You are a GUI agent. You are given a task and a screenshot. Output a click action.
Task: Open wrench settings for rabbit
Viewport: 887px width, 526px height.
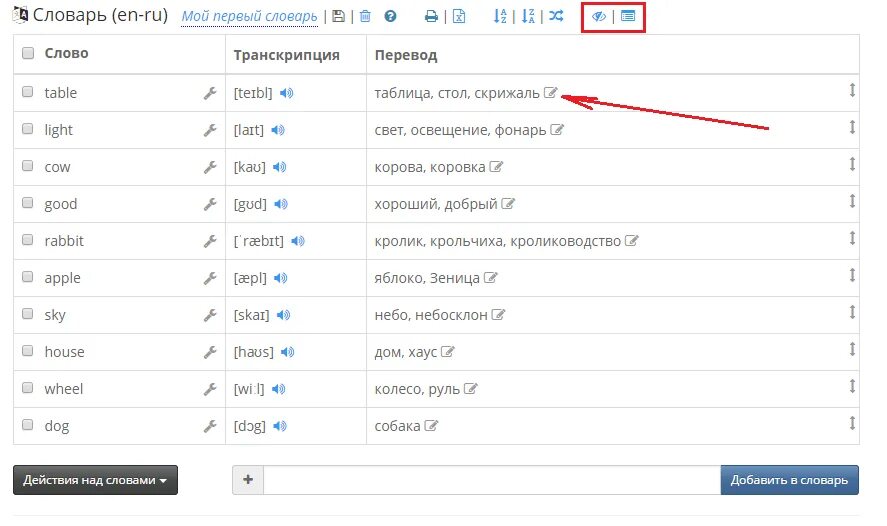coord(210,242)
